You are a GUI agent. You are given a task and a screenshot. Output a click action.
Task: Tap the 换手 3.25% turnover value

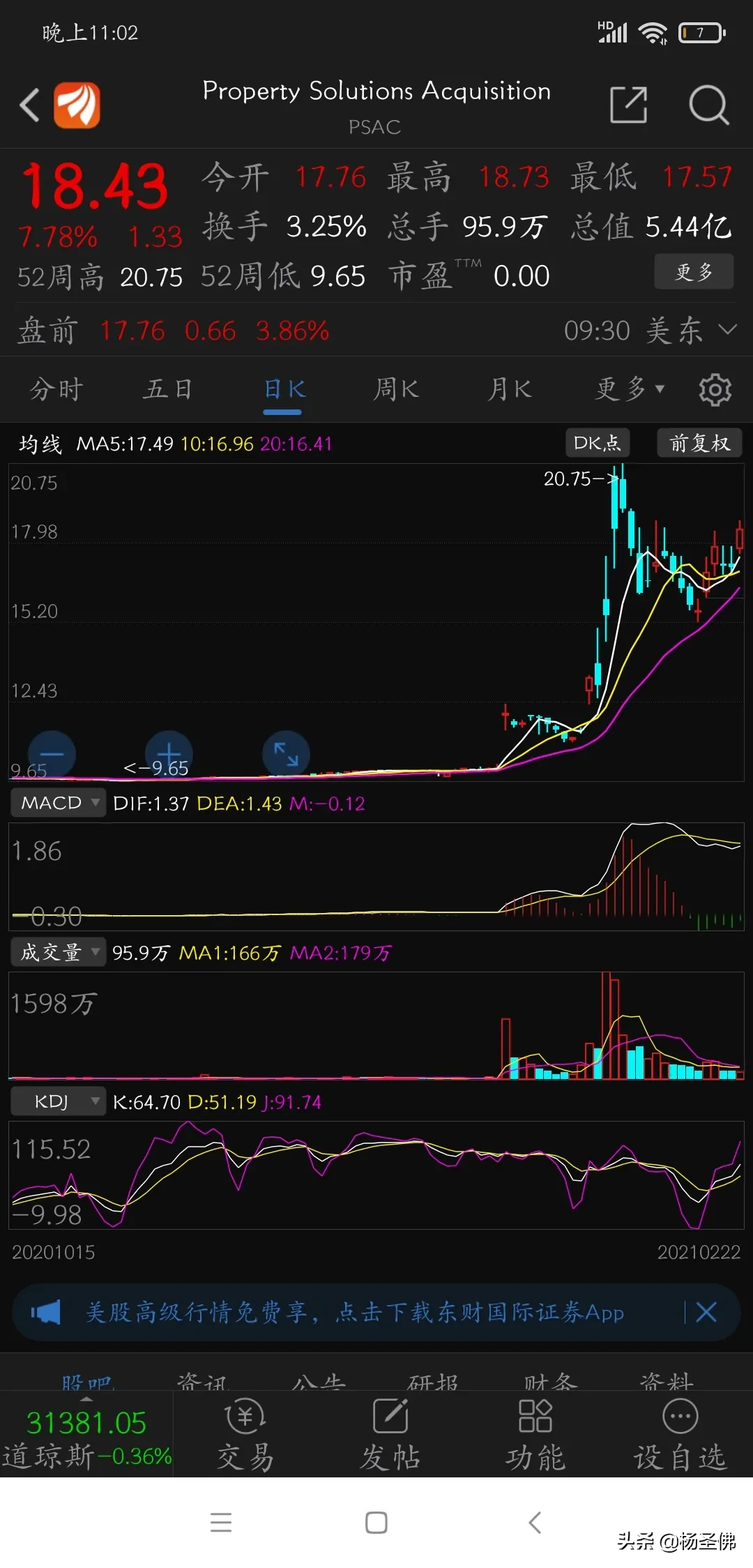(x=326, y=227)
